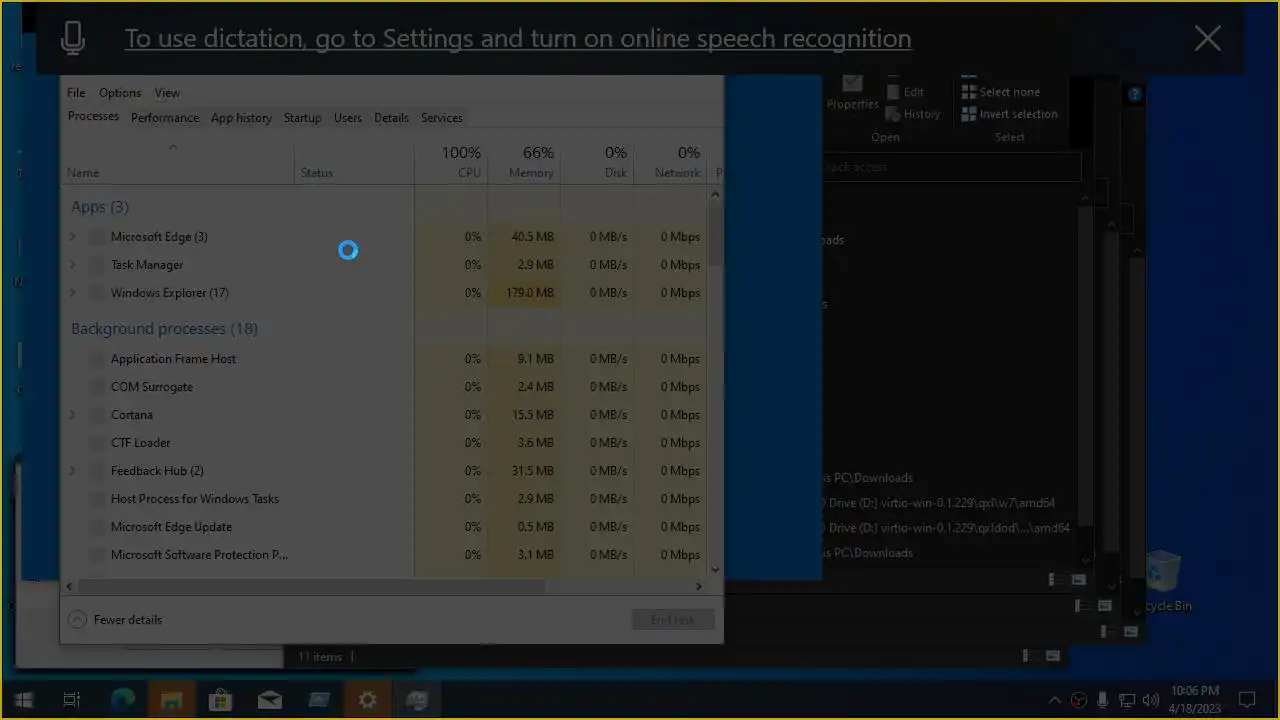Open the Options menu in Task Manager
The height and width of the screenshot is (720, 1280).
(120, 93)
